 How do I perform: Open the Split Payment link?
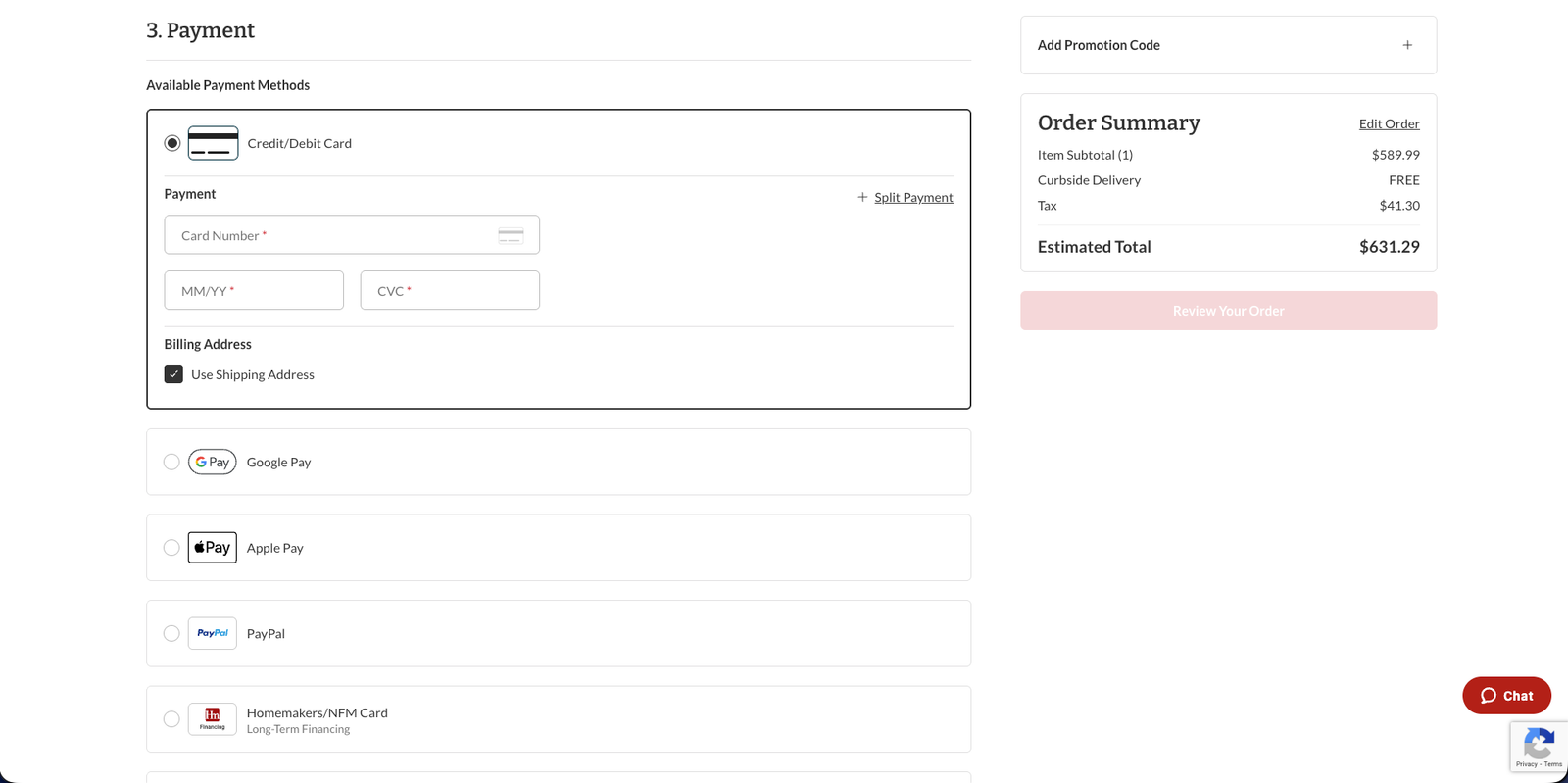tap(913, 197)
